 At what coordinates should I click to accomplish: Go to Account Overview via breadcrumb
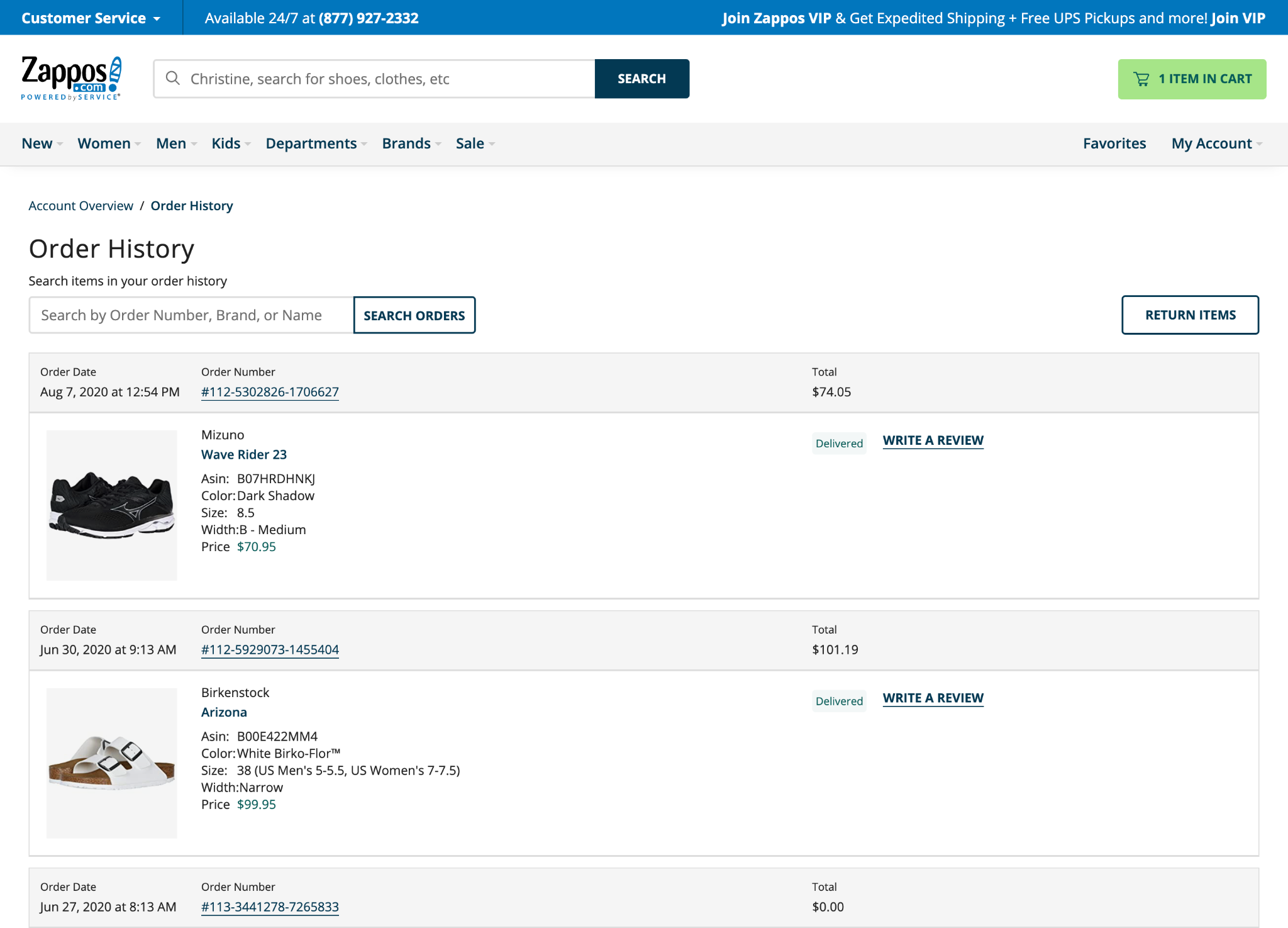click(80, 205)
